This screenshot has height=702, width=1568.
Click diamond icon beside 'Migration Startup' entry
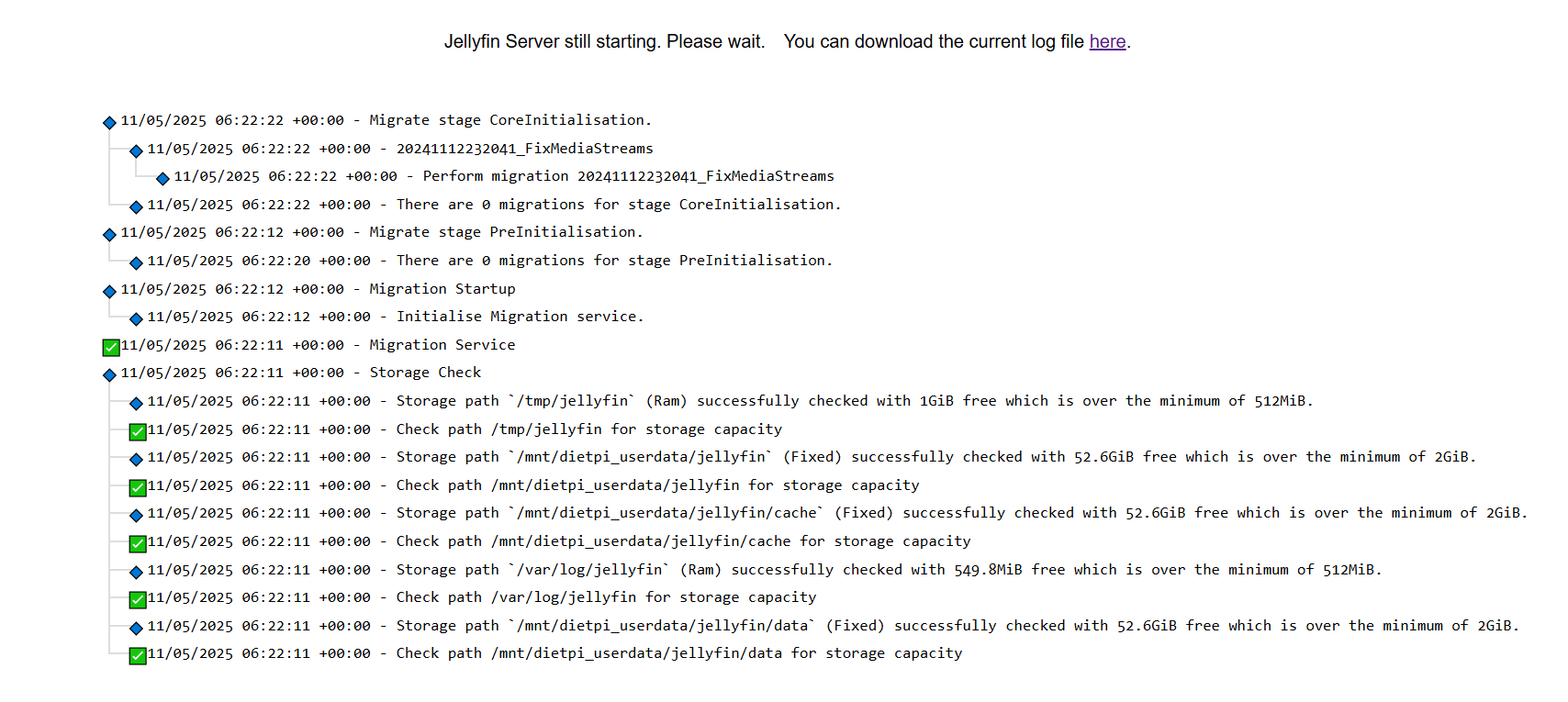[109, 291]
